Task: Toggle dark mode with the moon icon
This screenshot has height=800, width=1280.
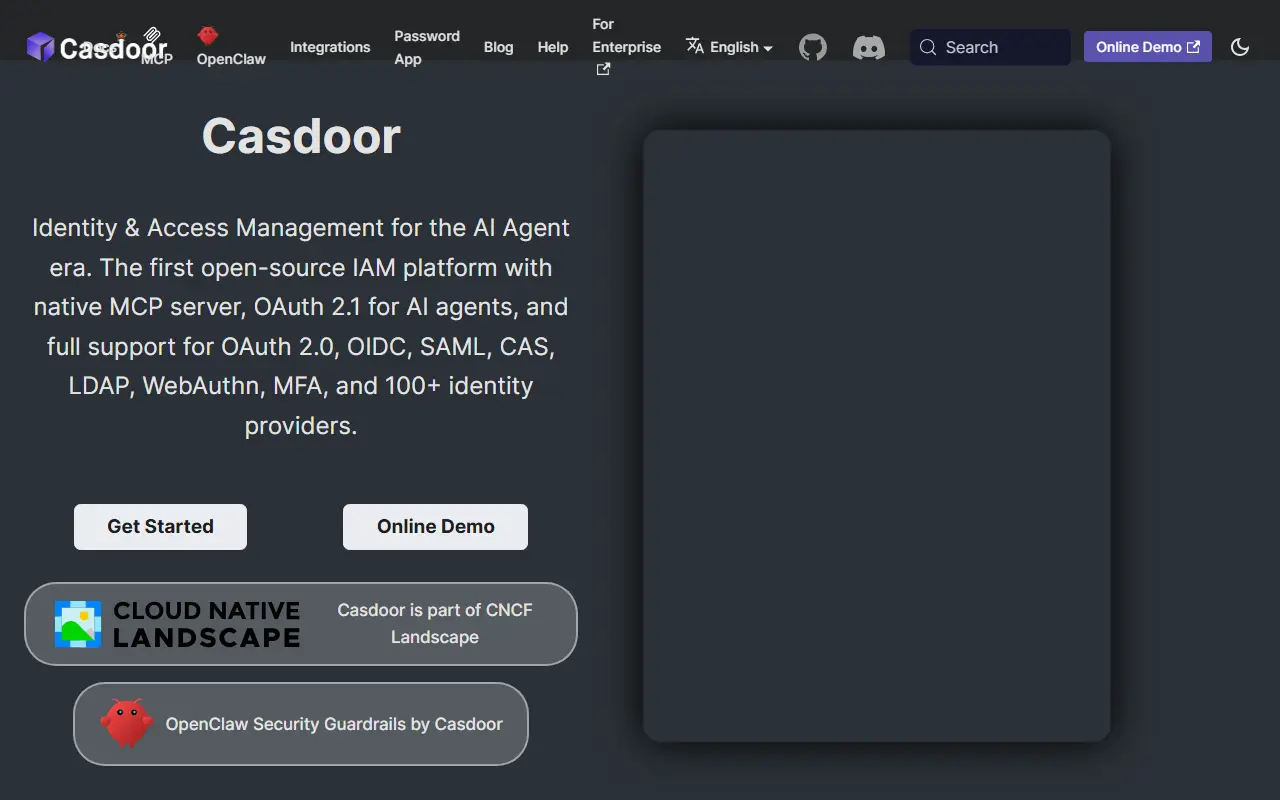Action: pos(1240,47)
